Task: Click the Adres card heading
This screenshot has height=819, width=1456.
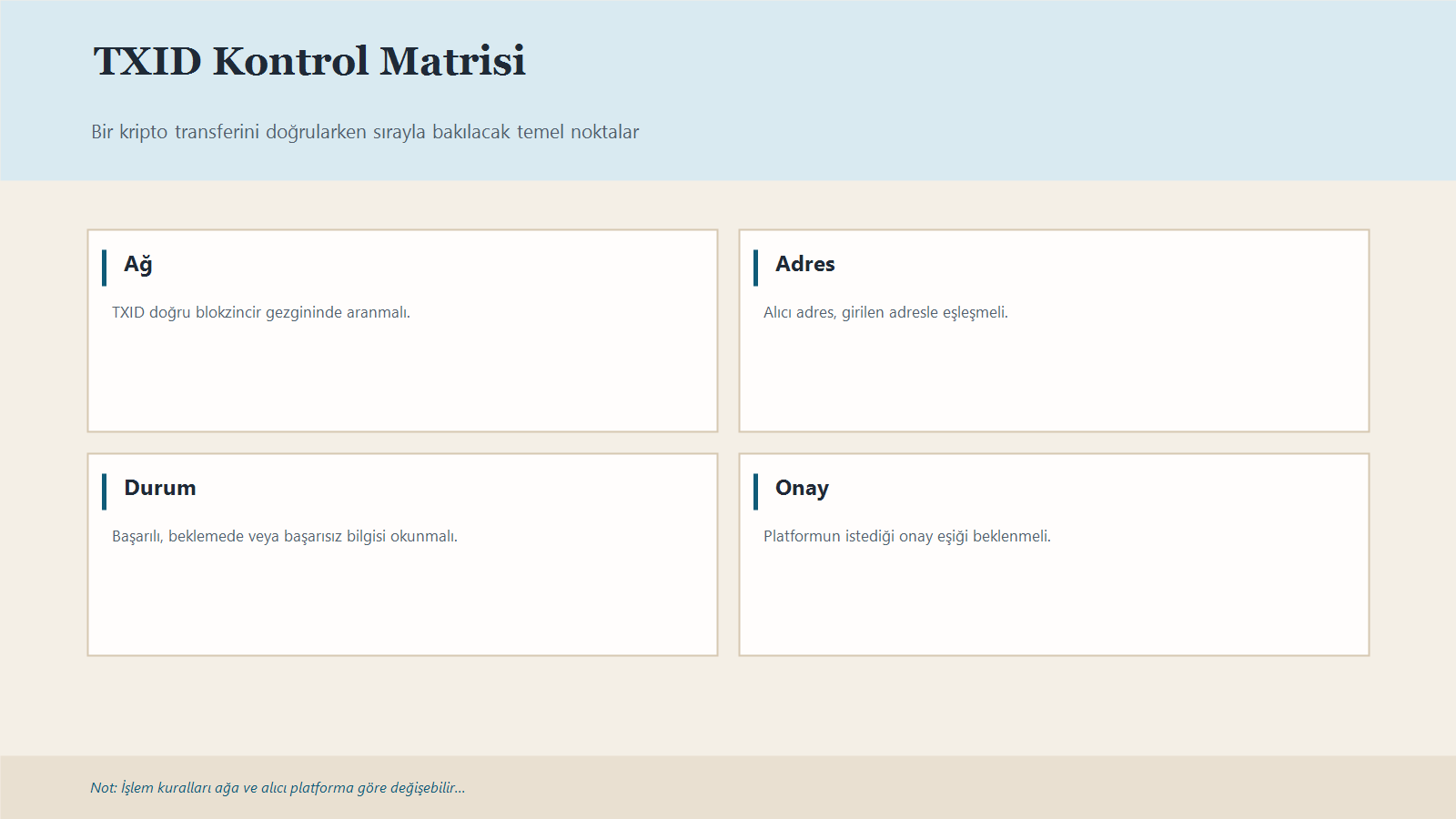Action: (x=804, y=264)
